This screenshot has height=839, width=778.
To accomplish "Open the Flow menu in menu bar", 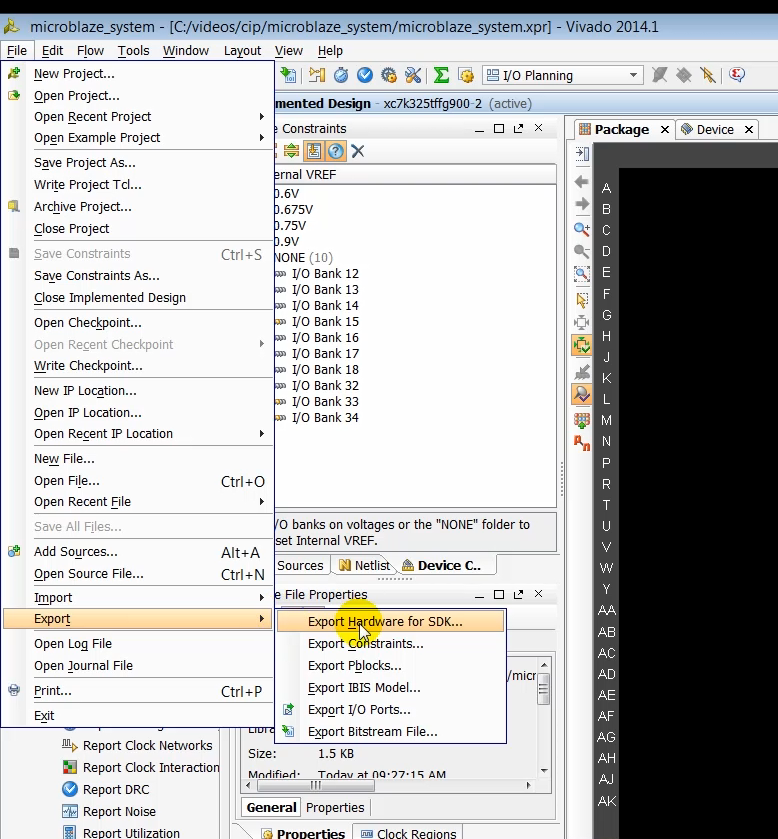I will [x=90, y=50].
